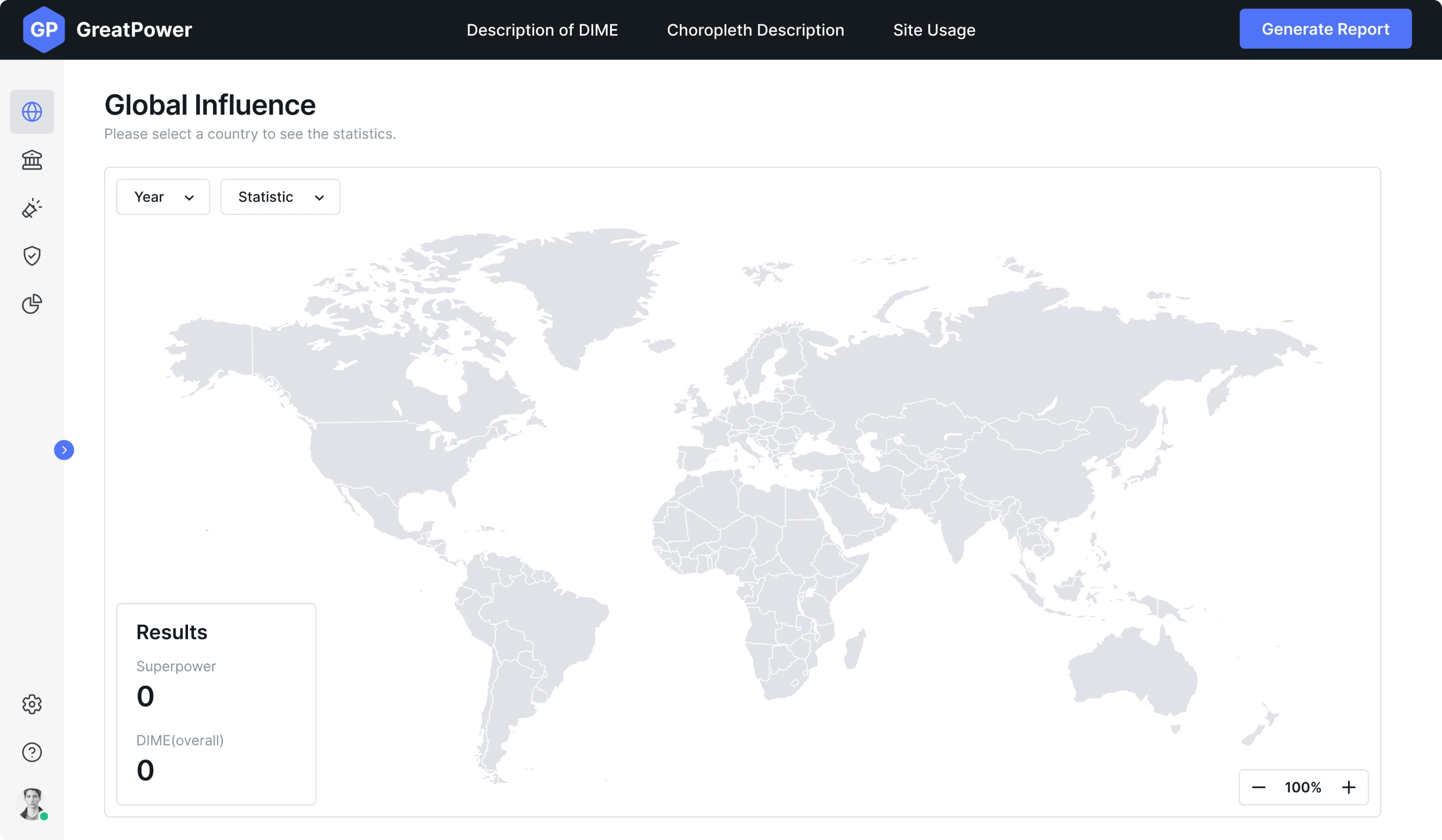The width and height of the screenshot is (1442, 840).
Task: Open Description of DIME
Action: 542,30
